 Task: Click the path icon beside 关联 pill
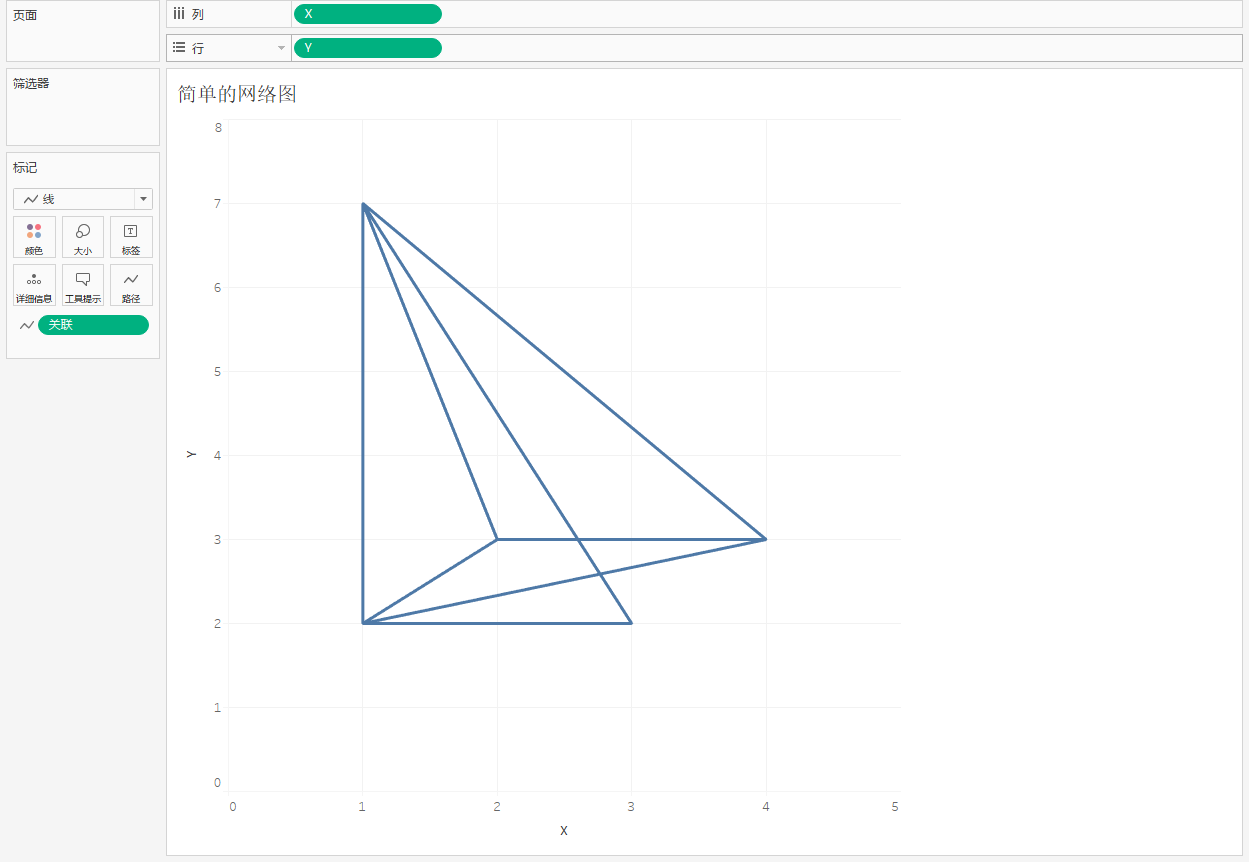tap(27, 325)
